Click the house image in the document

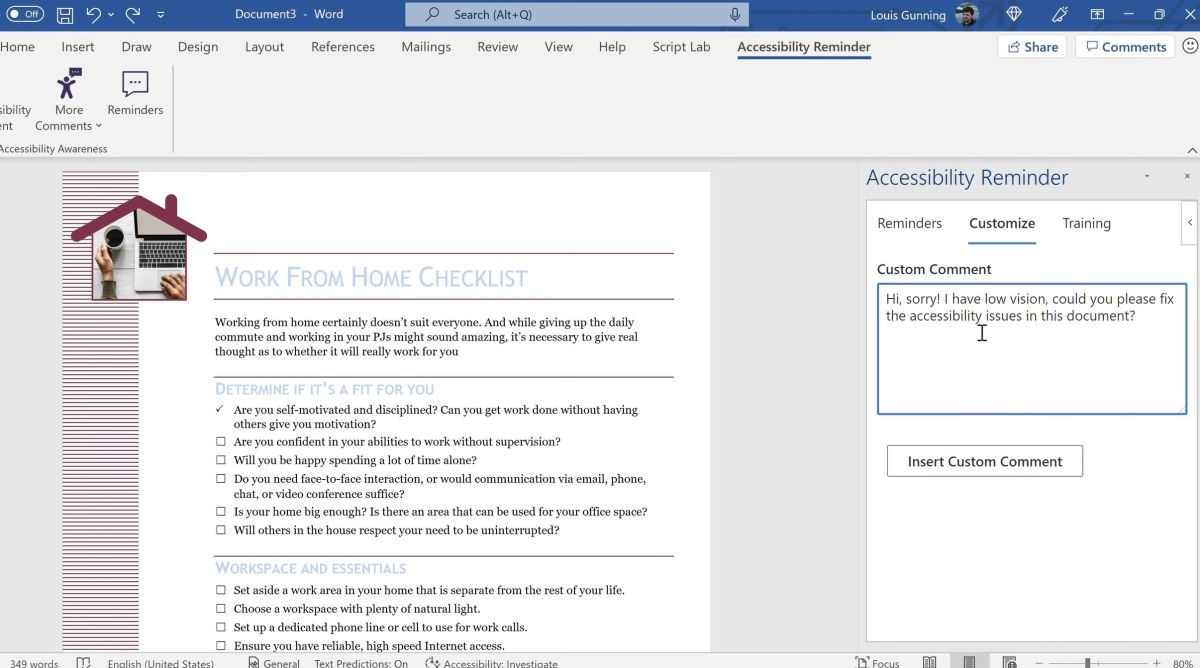click(x=139, y=246)
